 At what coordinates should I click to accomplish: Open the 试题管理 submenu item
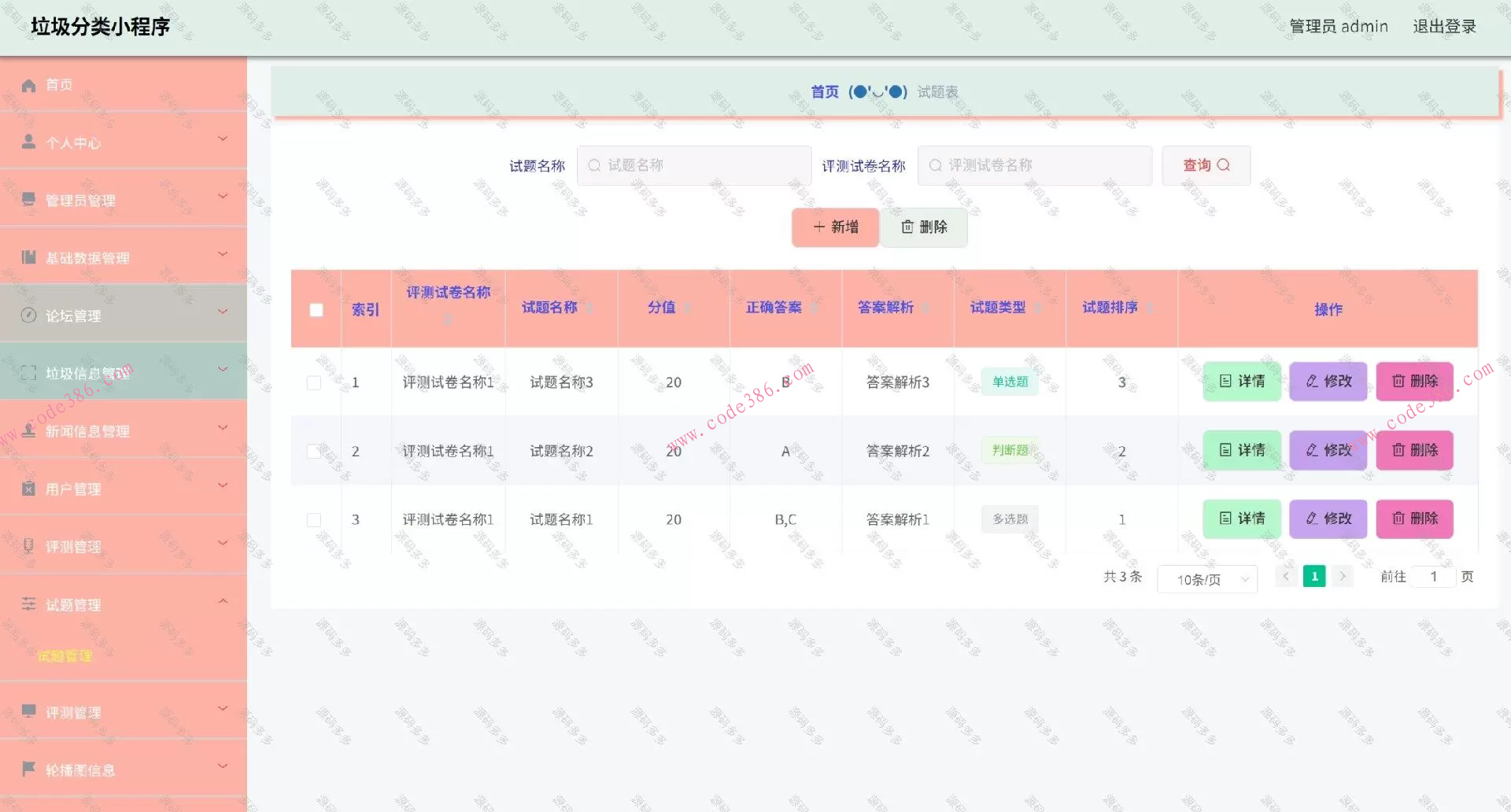[65, 656]
